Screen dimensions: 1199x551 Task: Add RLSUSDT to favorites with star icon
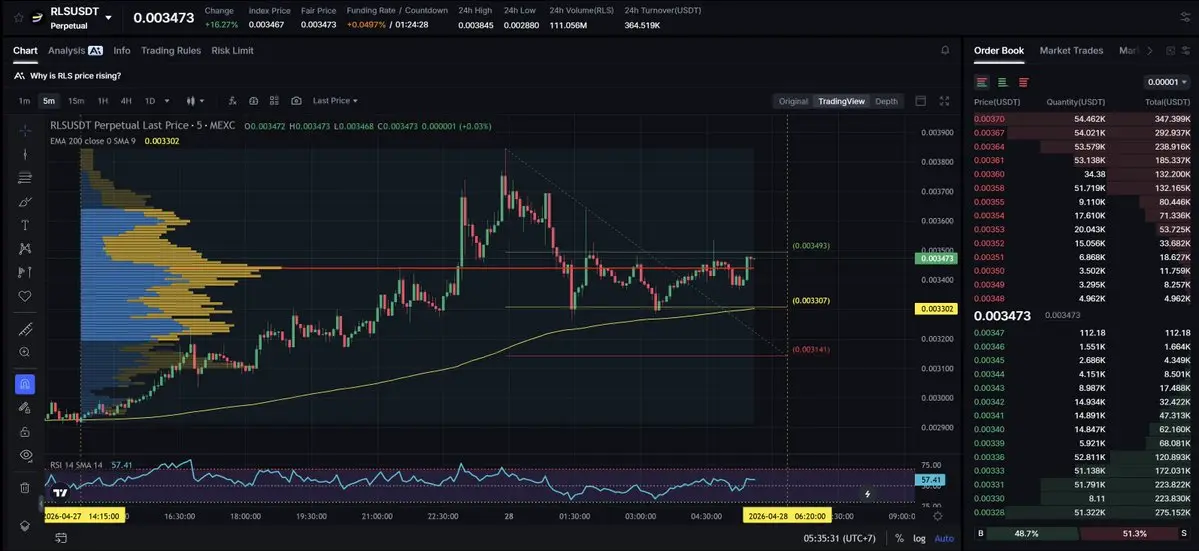coord(18,18)
